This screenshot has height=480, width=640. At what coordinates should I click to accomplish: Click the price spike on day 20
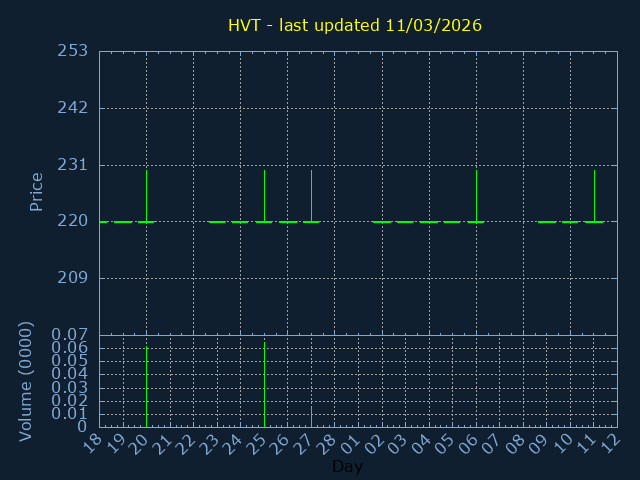tap(146, 195)
